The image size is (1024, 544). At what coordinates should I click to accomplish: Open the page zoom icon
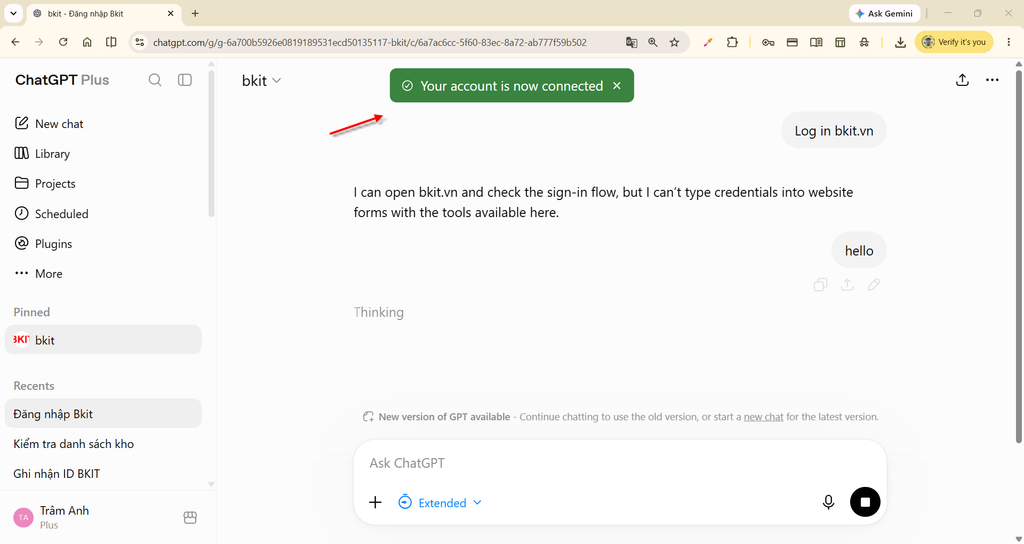coord(652,42)
